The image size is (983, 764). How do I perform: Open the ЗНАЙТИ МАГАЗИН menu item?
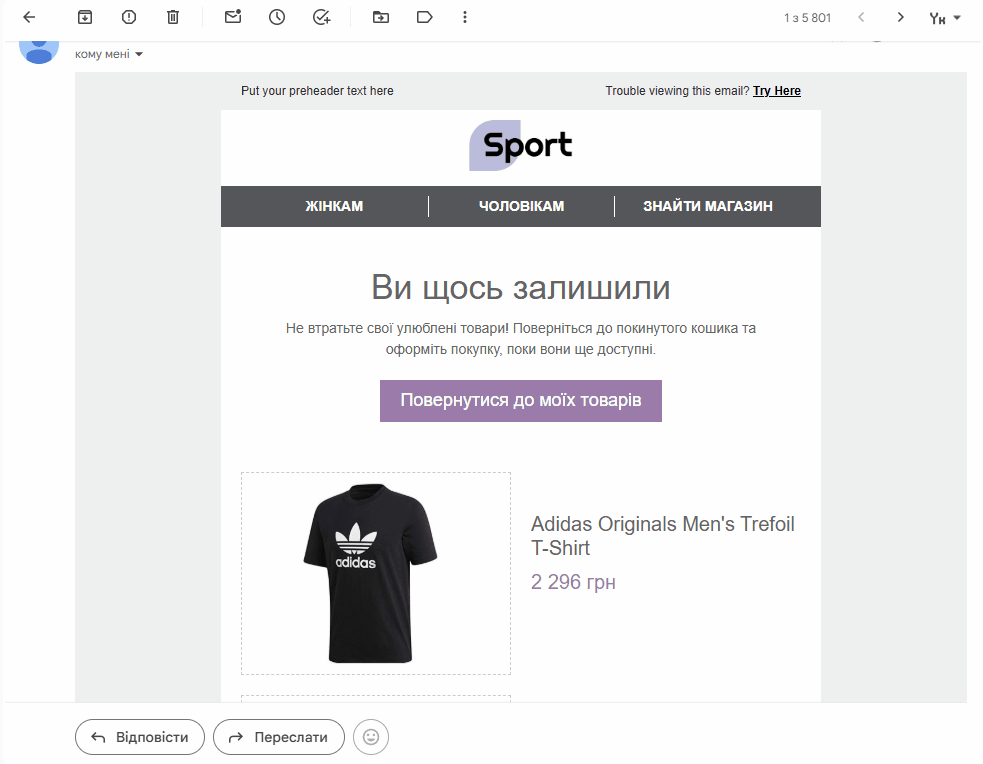708,206
